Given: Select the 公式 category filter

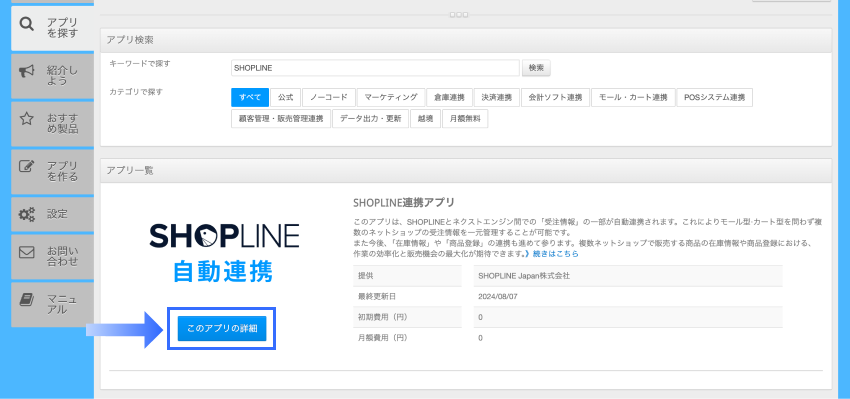Looking at the screenshot, I should click(x=286, y=98).
